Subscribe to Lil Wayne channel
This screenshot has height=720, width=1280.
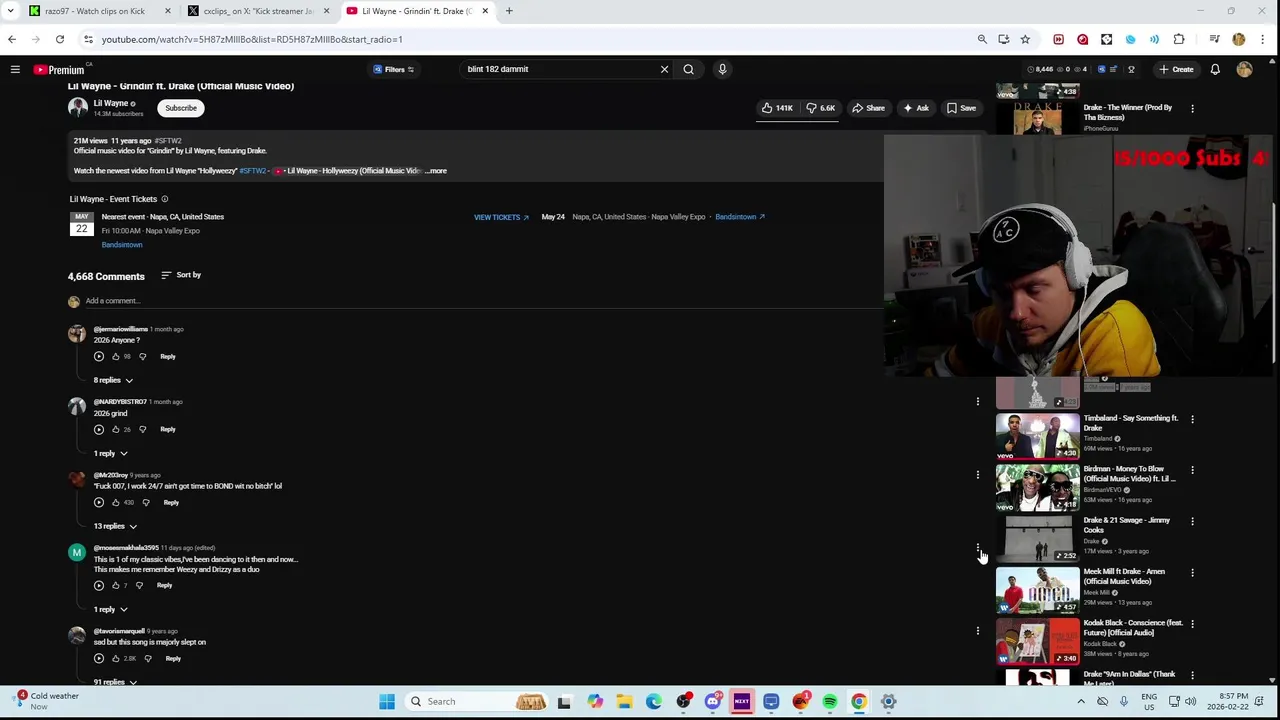tap(181, 108)
